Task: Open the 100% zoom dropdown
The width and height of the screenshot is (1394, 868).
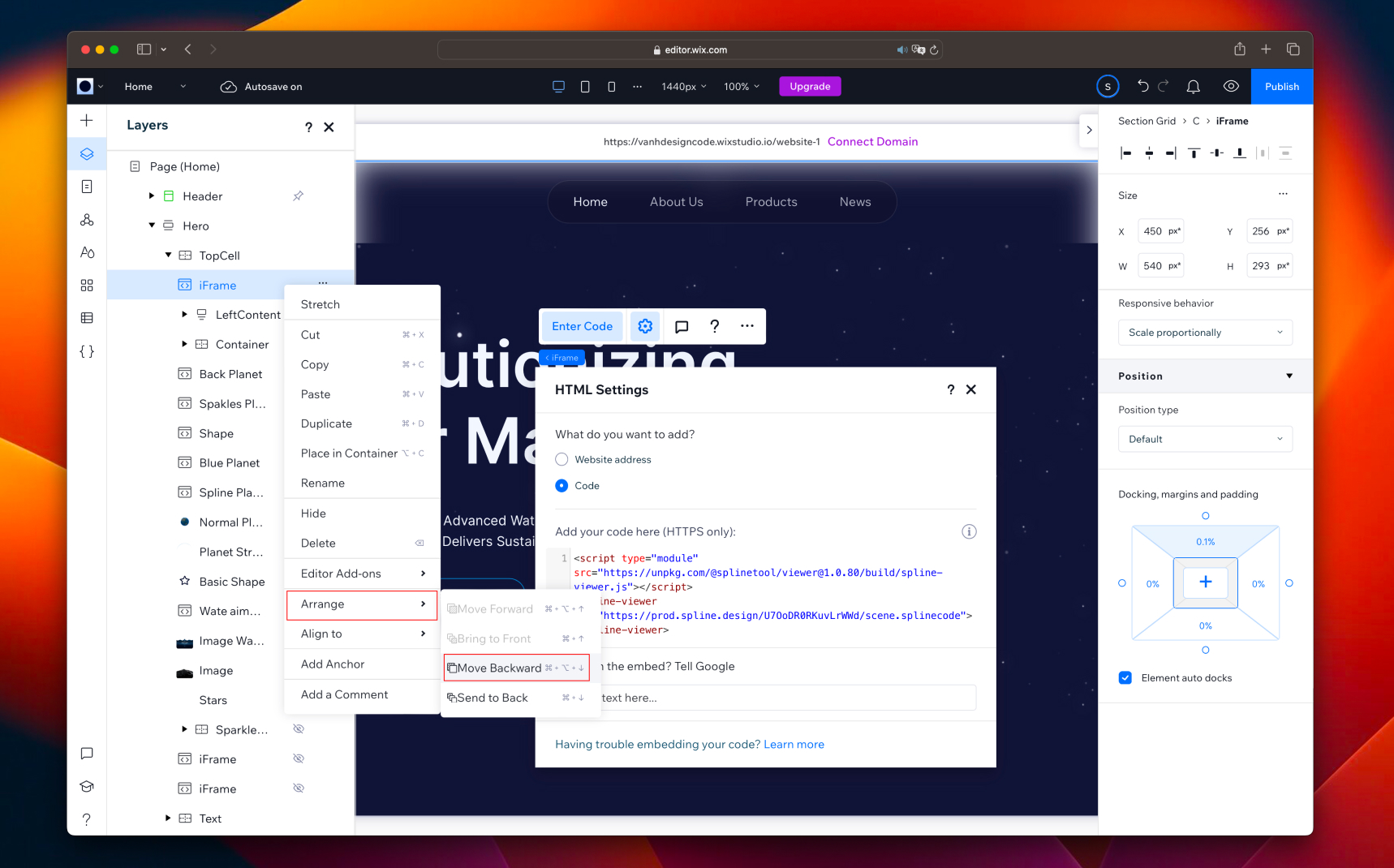Action: [x=742, y=87]
